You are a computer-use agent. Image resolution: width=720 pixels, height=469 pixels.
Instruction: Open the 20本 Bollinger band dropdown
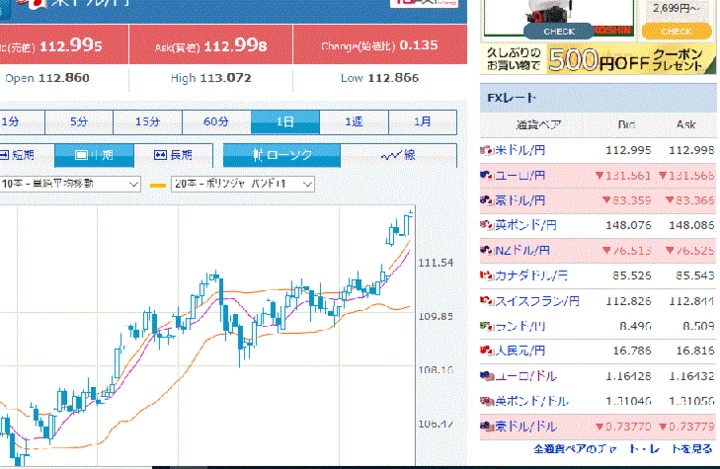243,184
